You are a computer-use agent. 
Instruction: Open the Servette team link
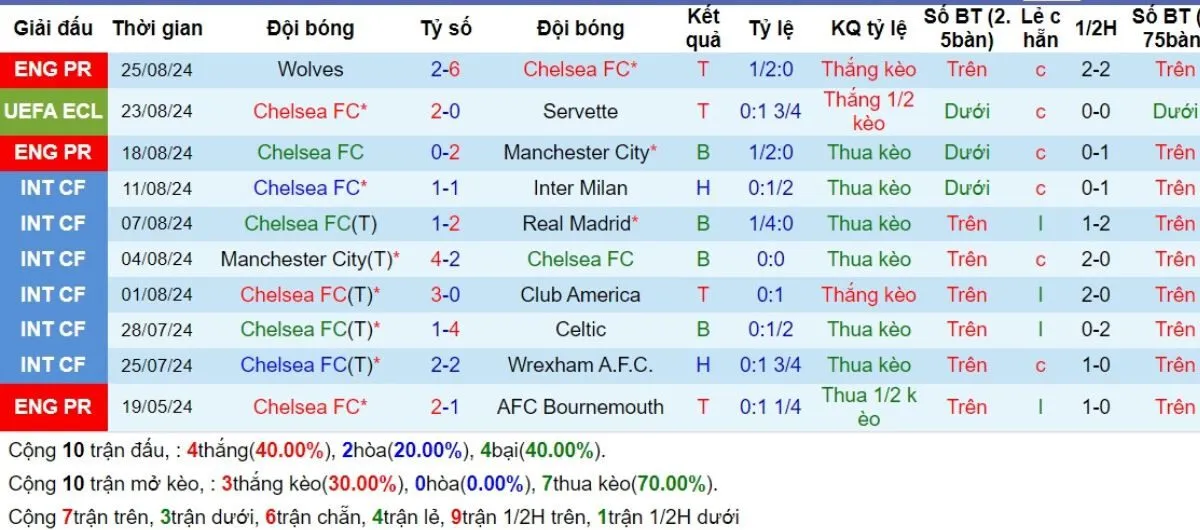[x=580, y=111]
